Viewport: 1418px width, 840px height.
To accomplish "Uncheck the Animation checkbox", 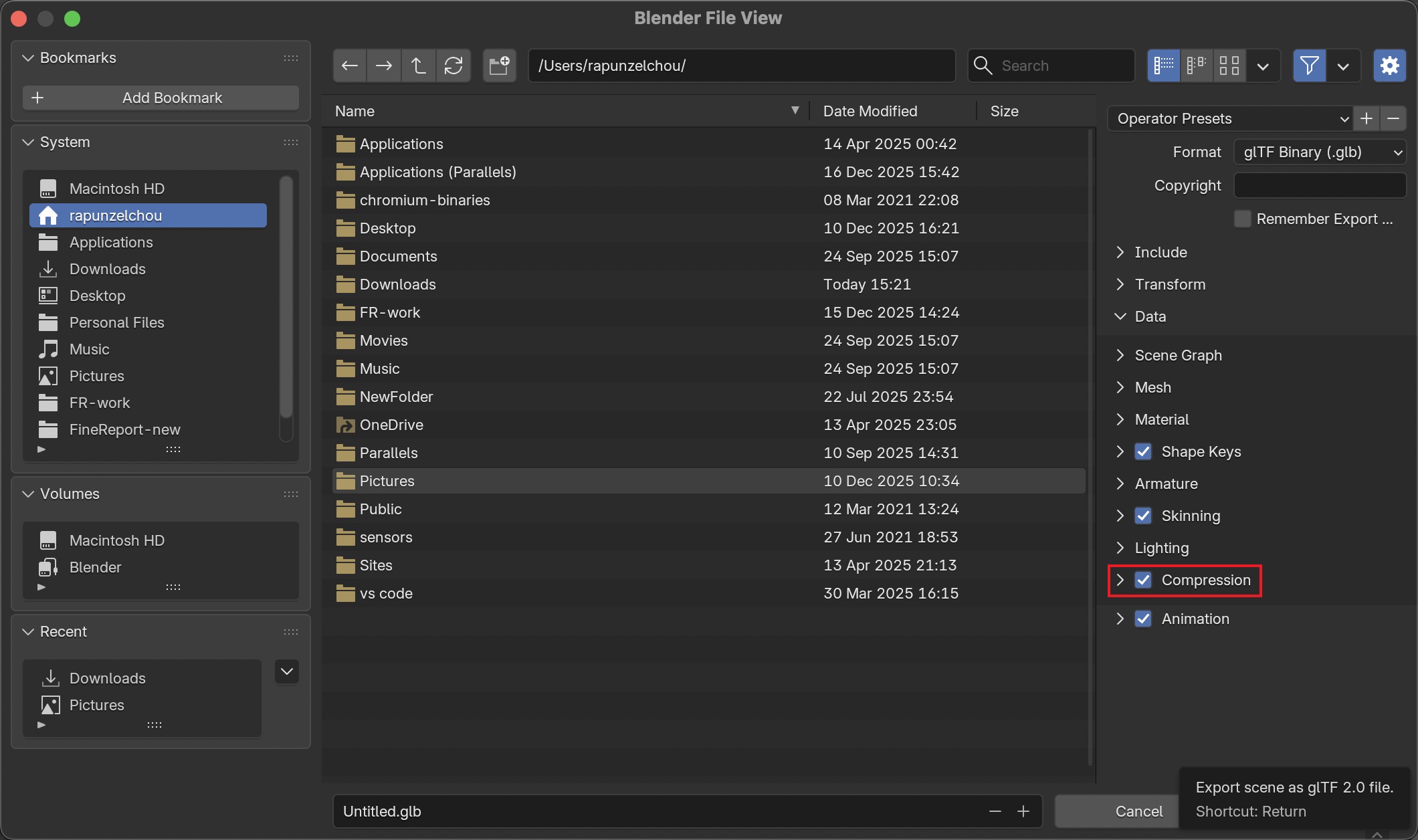I will (1144, 619).
